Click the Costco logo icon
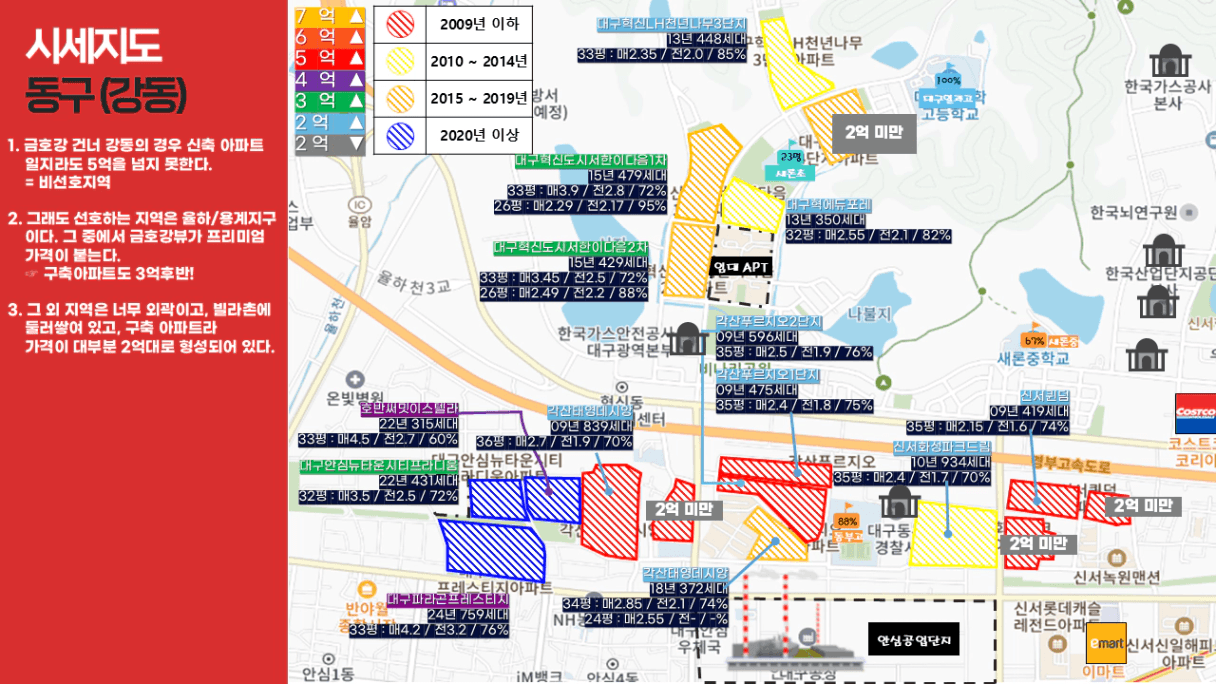The width and height of the screenshot is (1216, 684). point(1196,414)
